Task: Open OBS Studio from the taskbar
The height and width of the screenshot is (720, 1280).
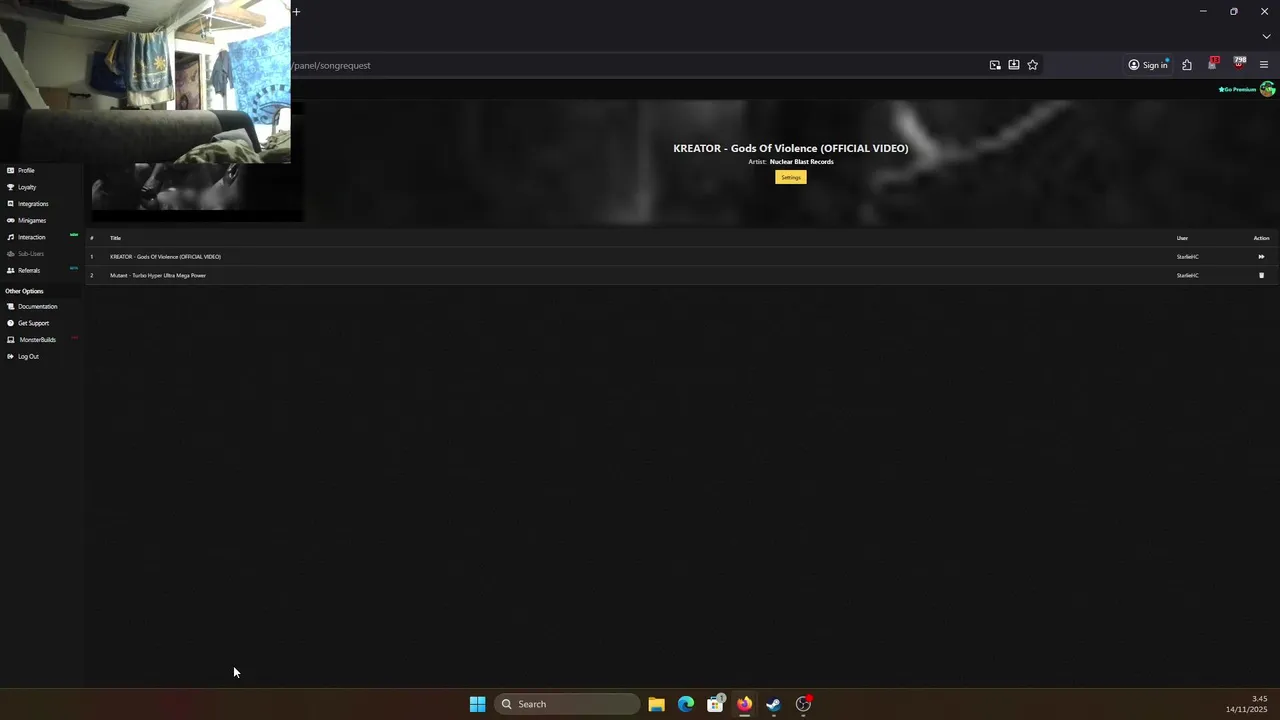Action: pos(803,704)
